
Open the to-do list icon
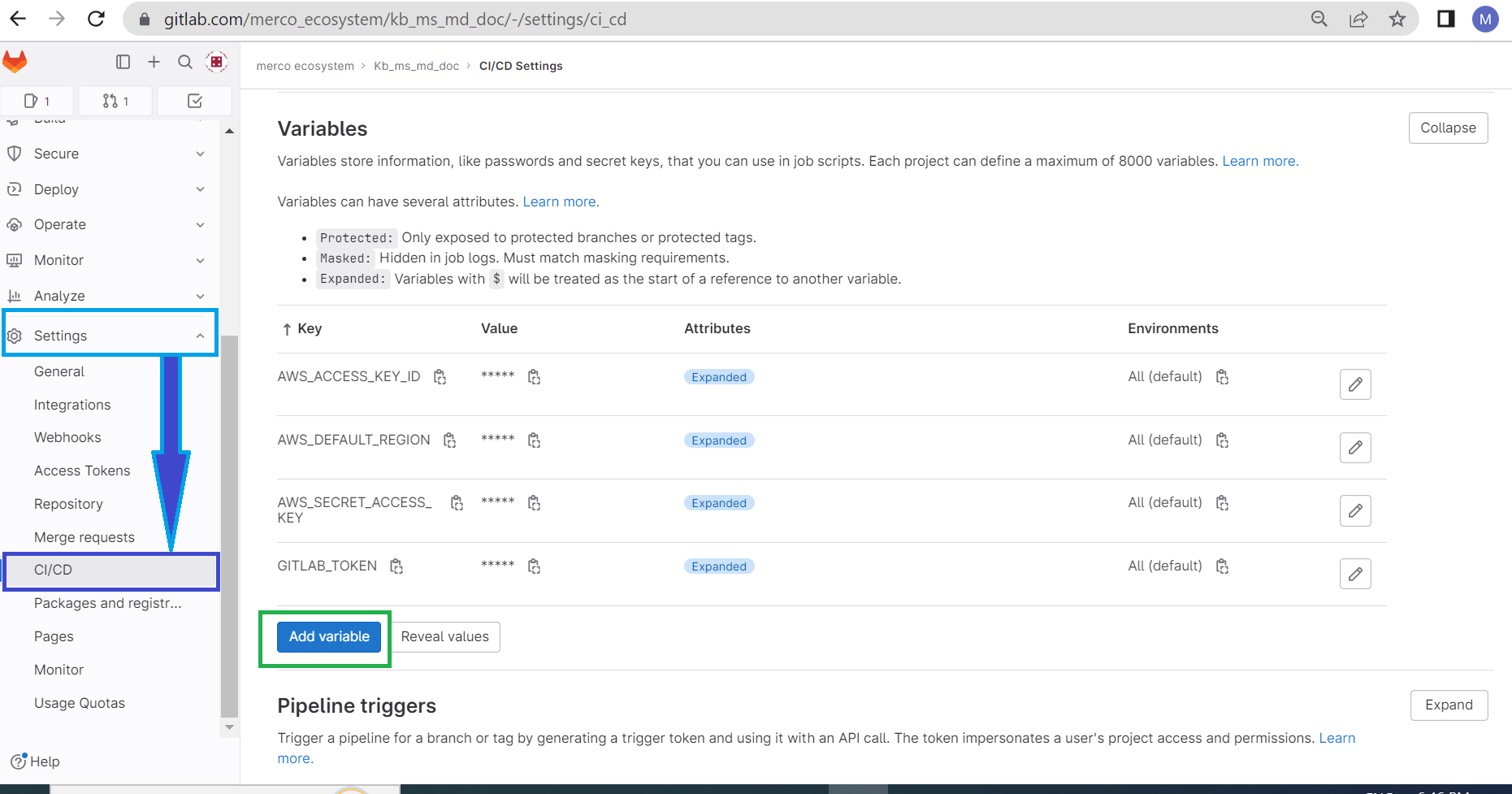[194, 101]
